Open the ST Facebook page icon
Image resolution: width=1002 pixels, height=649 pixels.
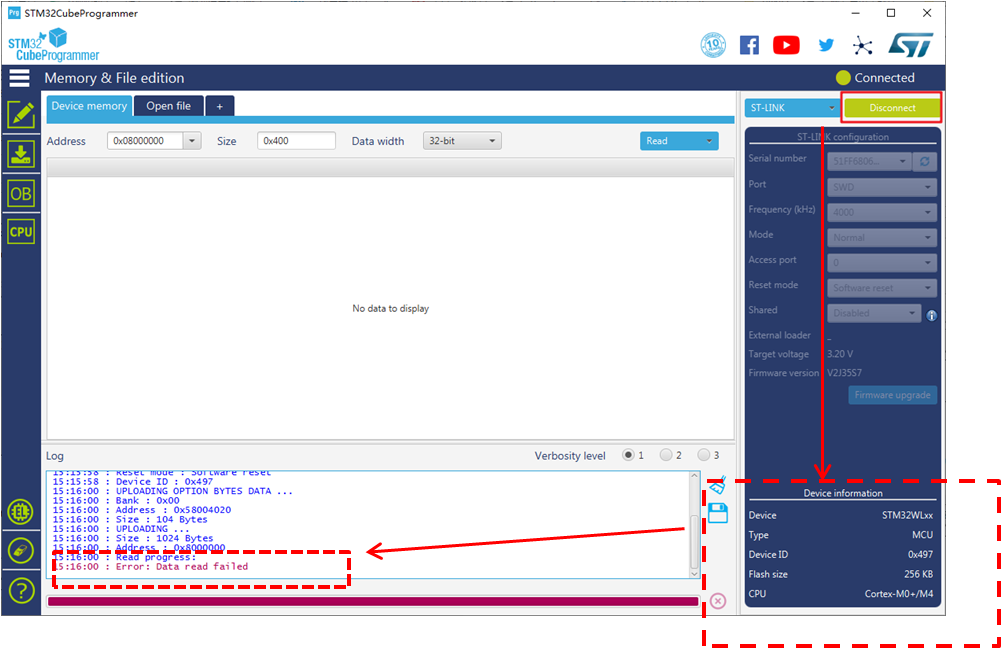coord(749,45)
